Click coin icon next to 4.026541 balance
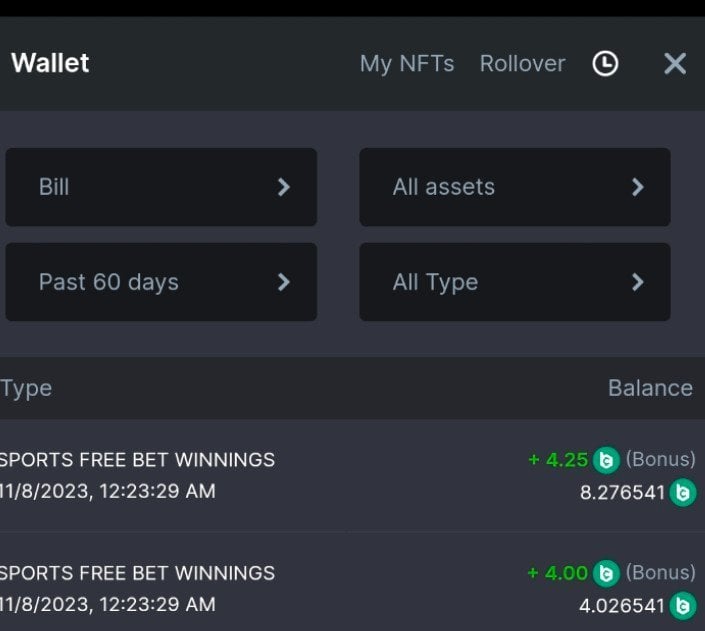This screenshot has height=631, width=705. click(x=683, y=605)
